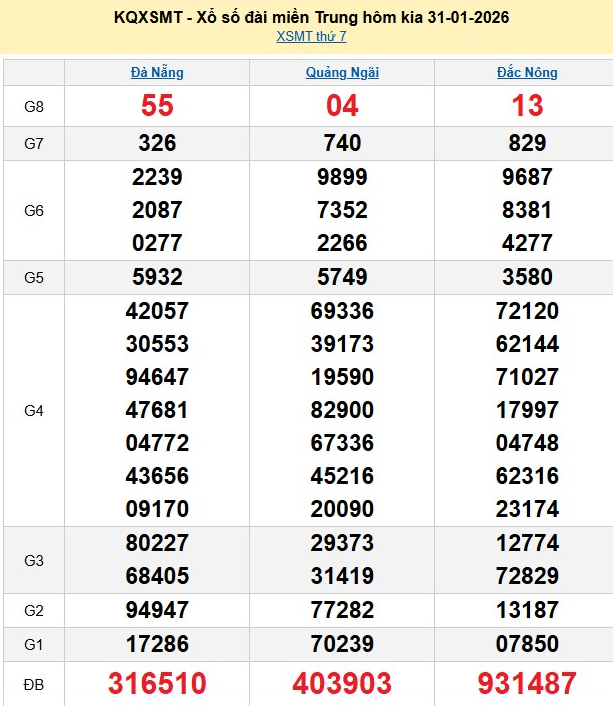Open the Đắc Nông province link
Screen dimensions: 613x706
tap(527, 72)
